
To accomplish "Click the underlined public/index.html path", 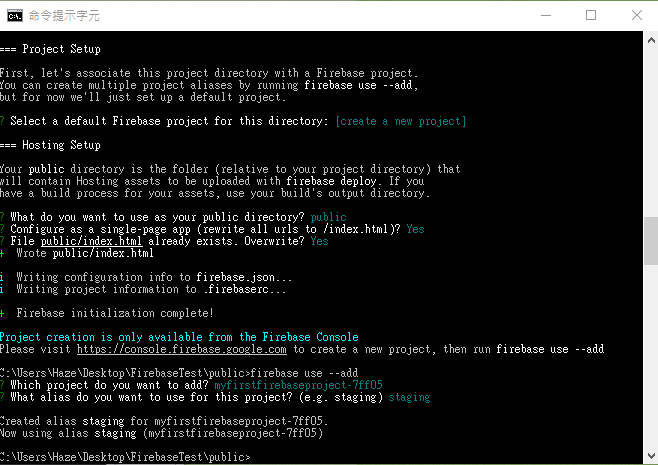I will (x=91, y=241).
